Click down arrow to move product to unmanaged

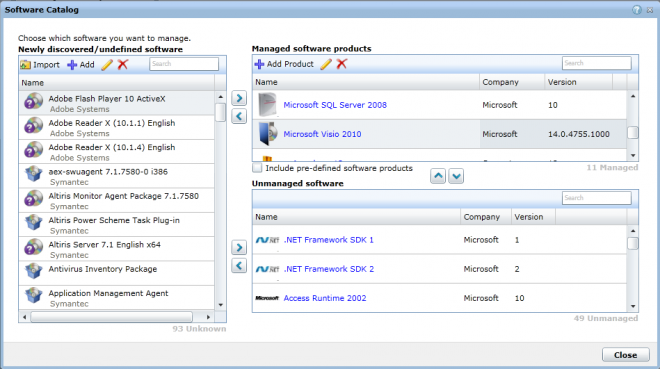click(x=456, y=176)
